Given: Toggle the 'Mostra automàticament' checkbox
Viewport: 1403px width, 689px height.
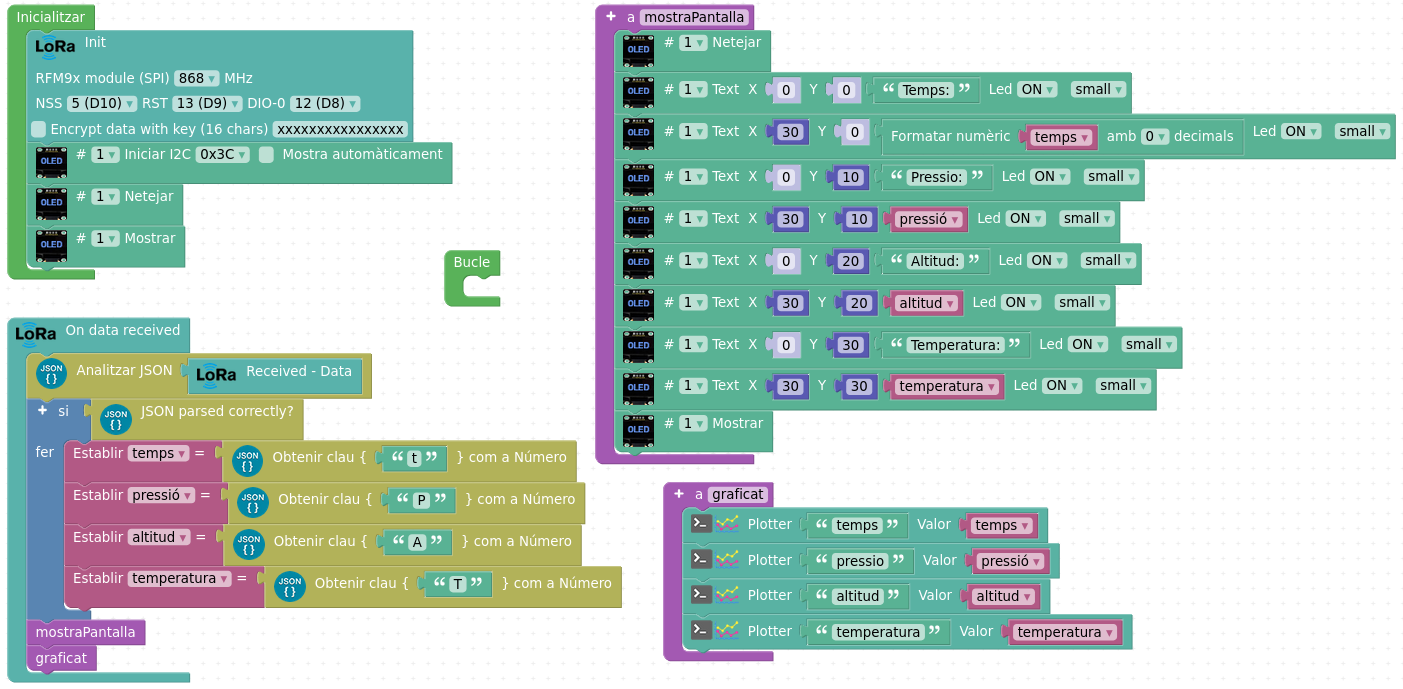Looking at the screenshot, I should (266, 154).
